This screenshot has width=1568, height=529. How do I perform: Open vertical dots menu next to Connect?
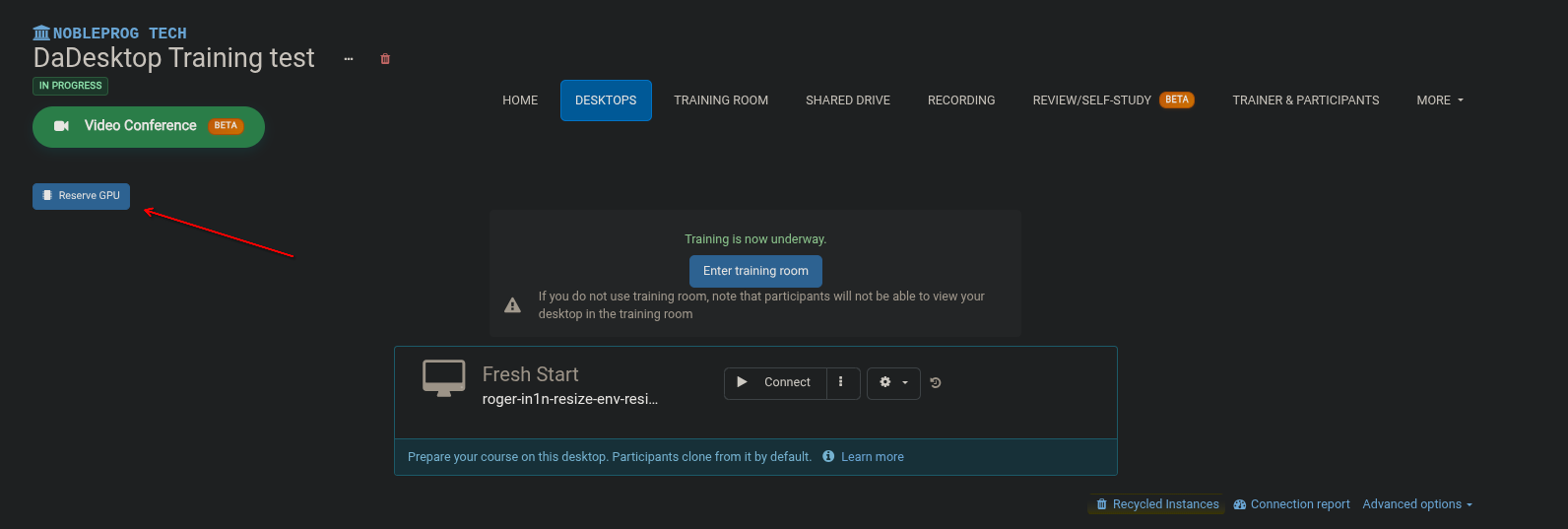(841, 382)
